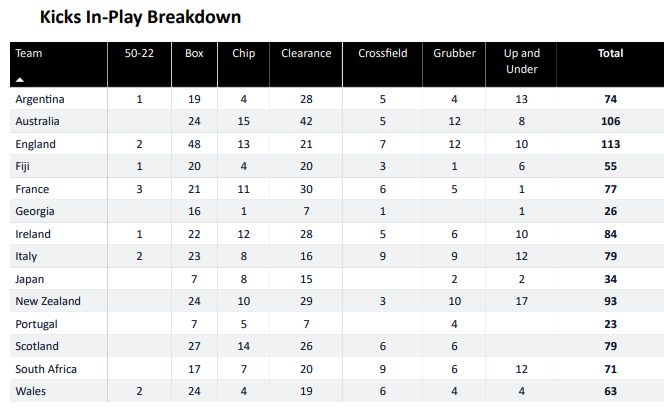Select England's total value 113
The image size is (664, 411).
point(610,144)
